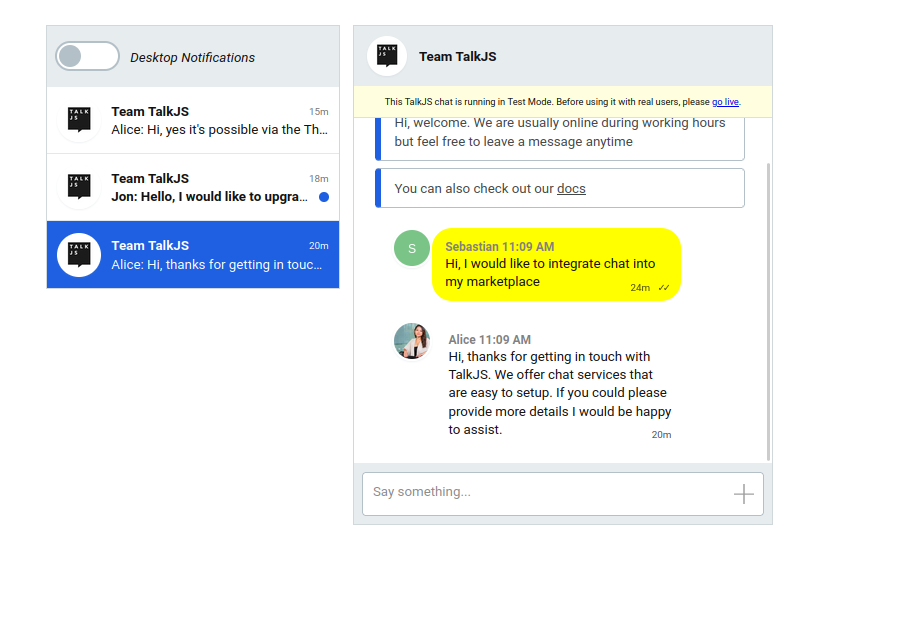Open the 'go live' link in test banner
The image size is (898, 627).
(725, 102)
